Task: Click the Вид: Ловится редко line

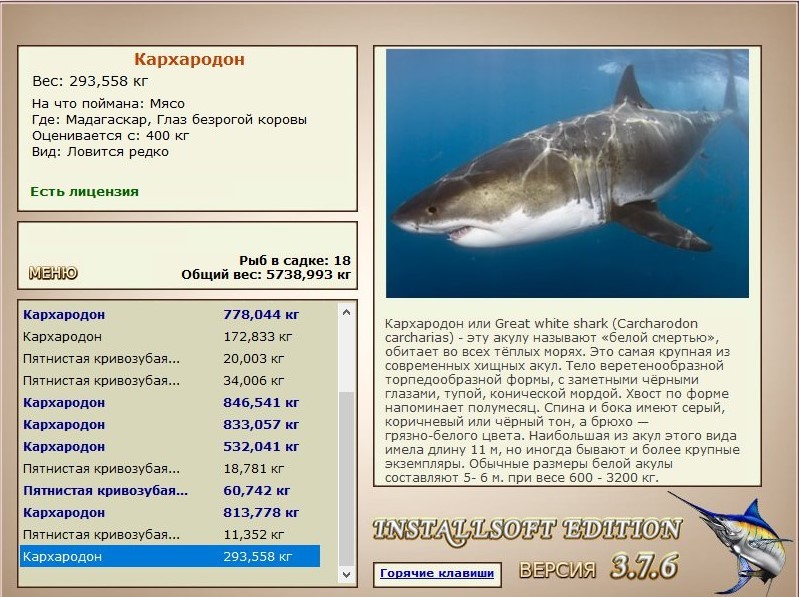Action: coord(100,152)
